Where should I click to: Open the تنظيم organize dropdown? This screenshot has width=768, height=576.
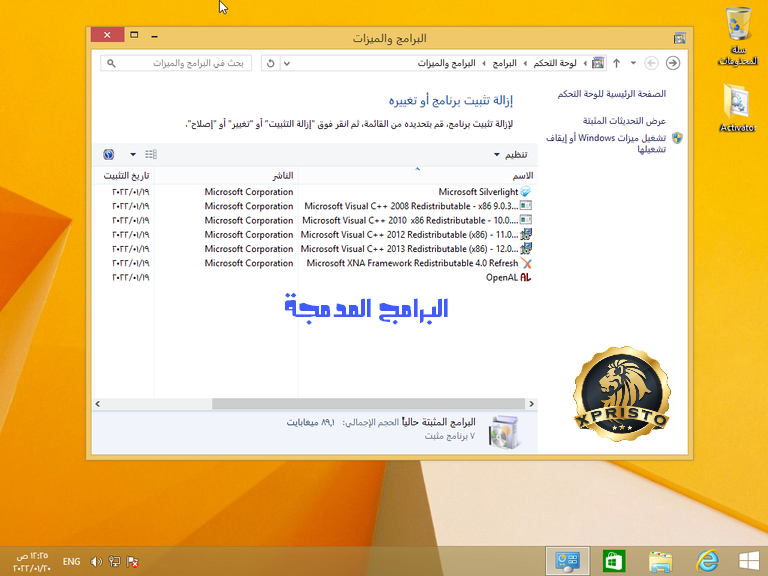point(510,155)
